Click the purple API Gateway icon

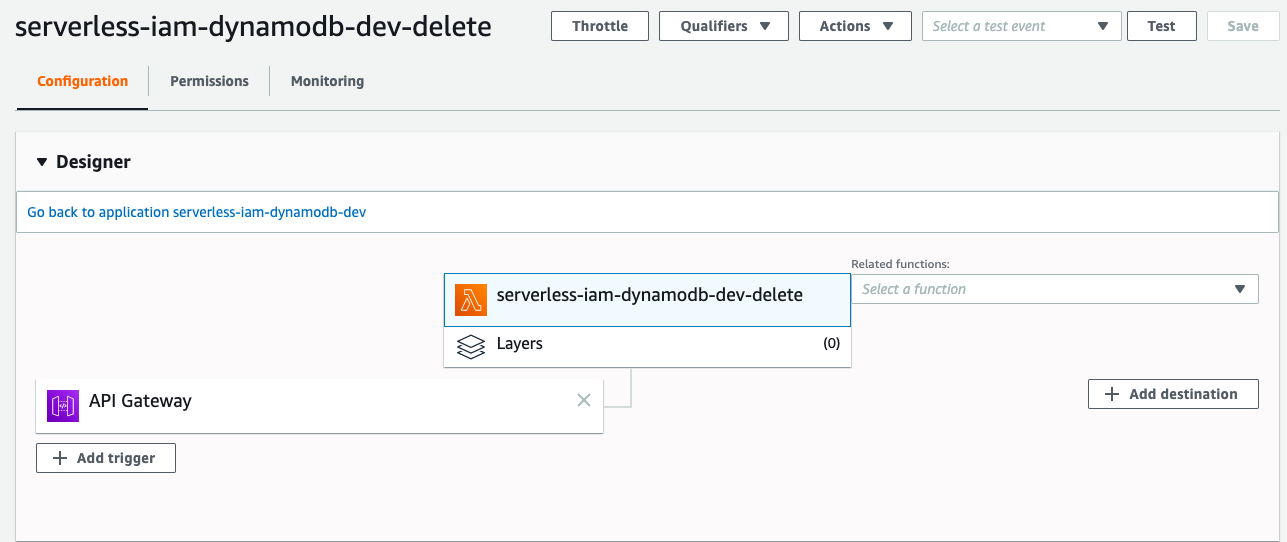[x=63, y=406]
